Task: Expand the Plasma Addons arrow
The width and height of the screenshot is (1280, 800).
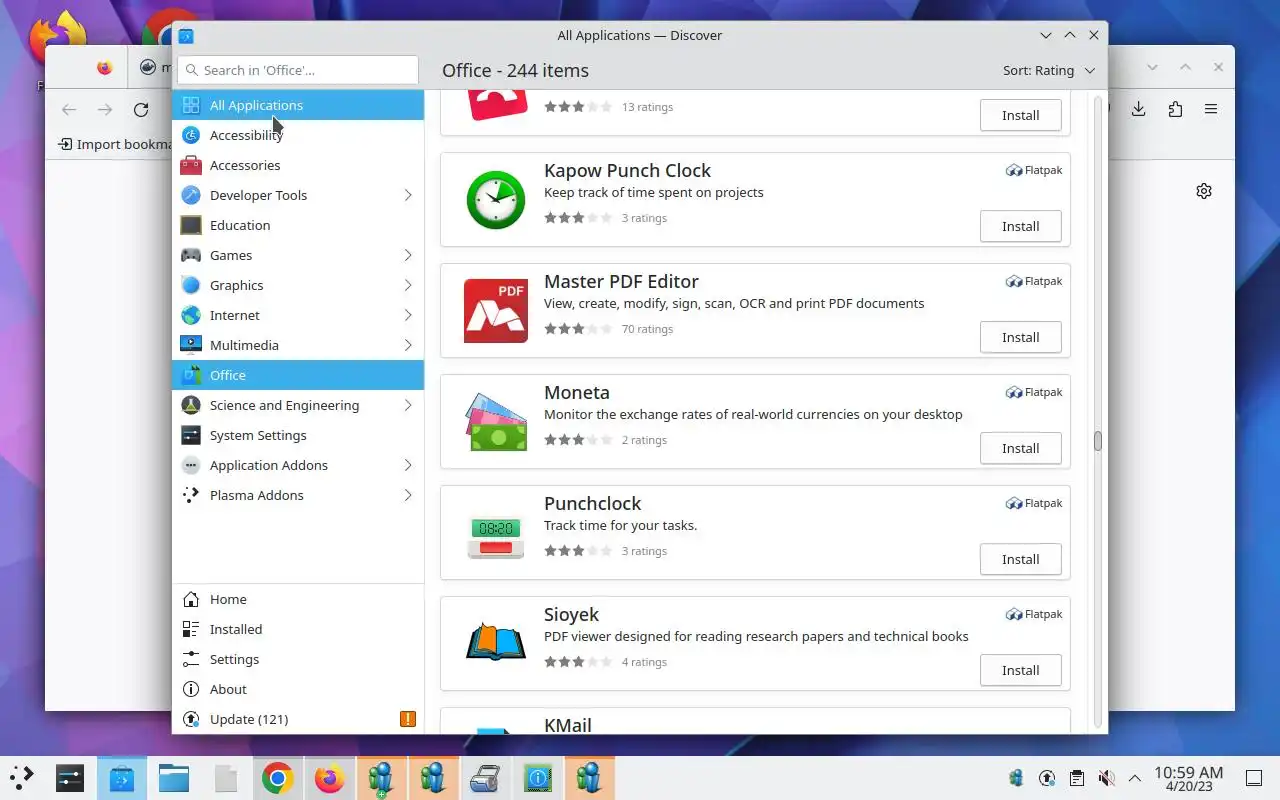Action: [408, 495]
